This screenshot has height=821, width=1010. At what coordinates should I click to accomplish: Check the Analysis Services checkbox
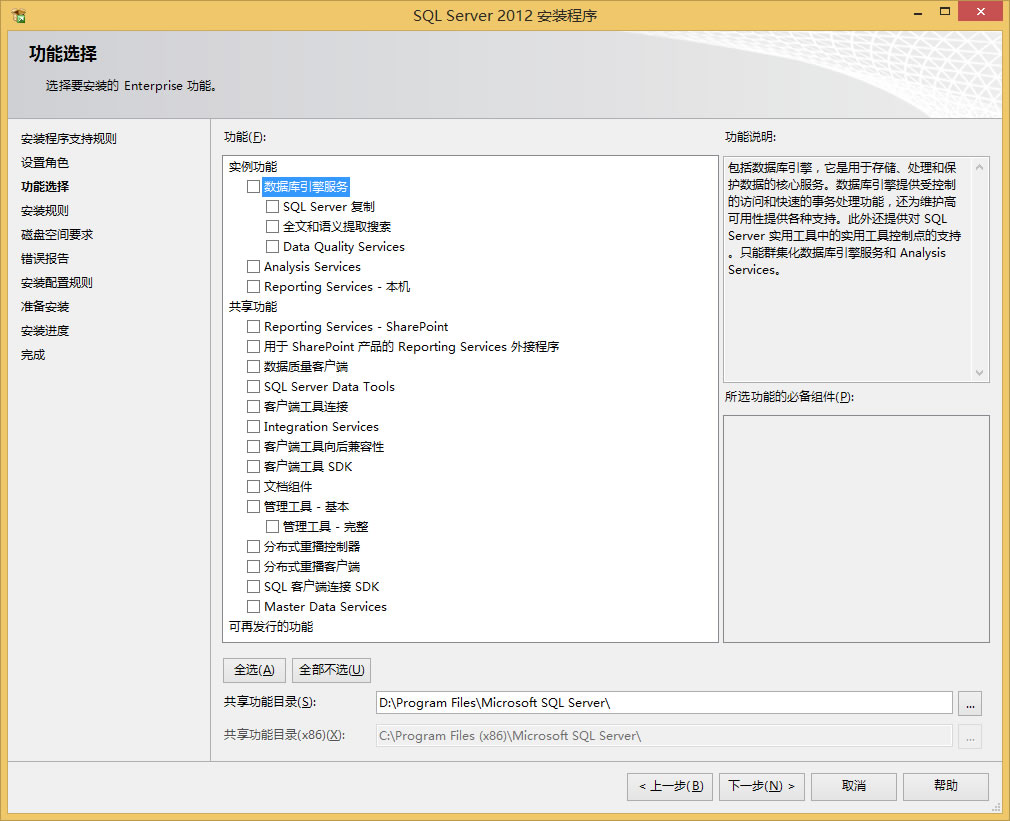[x=253, y=267]
